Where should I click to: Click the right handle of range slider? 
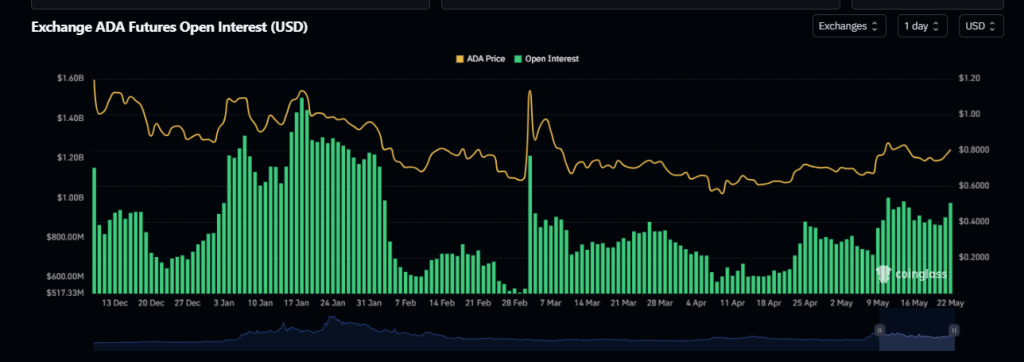[954, 330]
